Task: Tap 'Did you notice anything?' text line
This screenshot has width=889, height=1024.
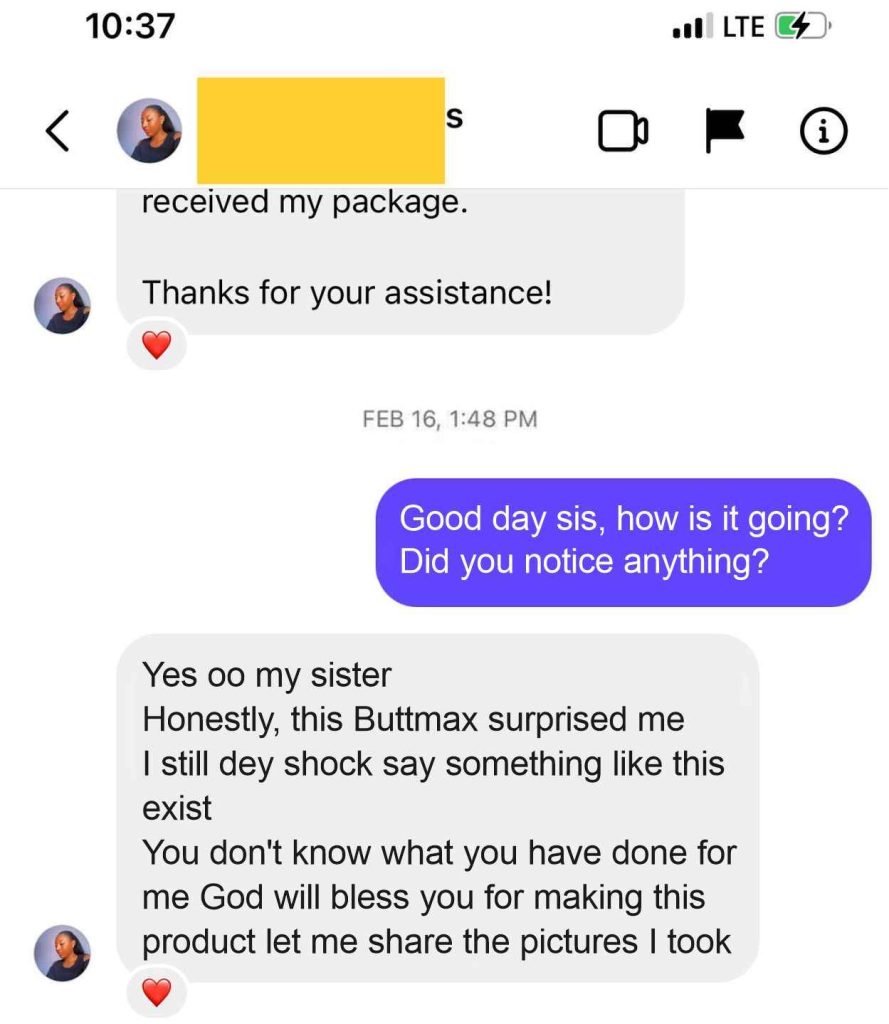Action: [584, 562]
